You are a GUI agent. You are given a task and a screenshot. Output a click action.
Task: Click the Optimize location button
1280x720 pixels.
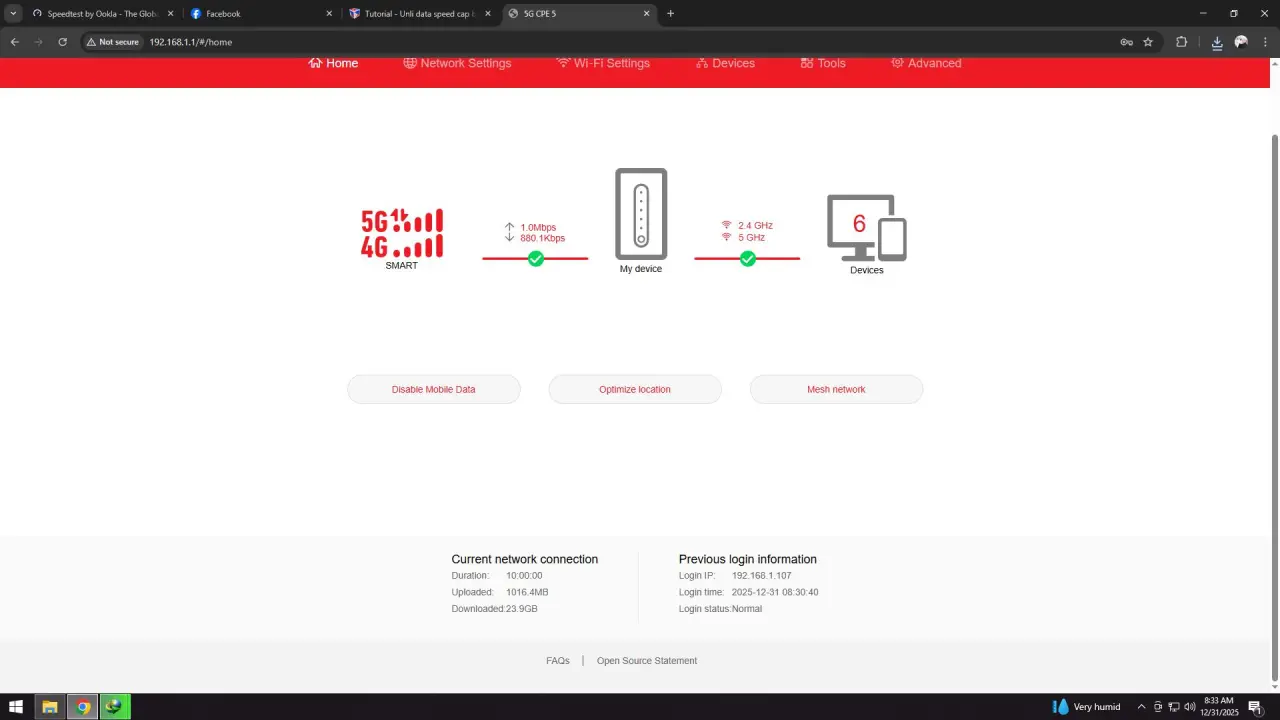pos(635,389)
